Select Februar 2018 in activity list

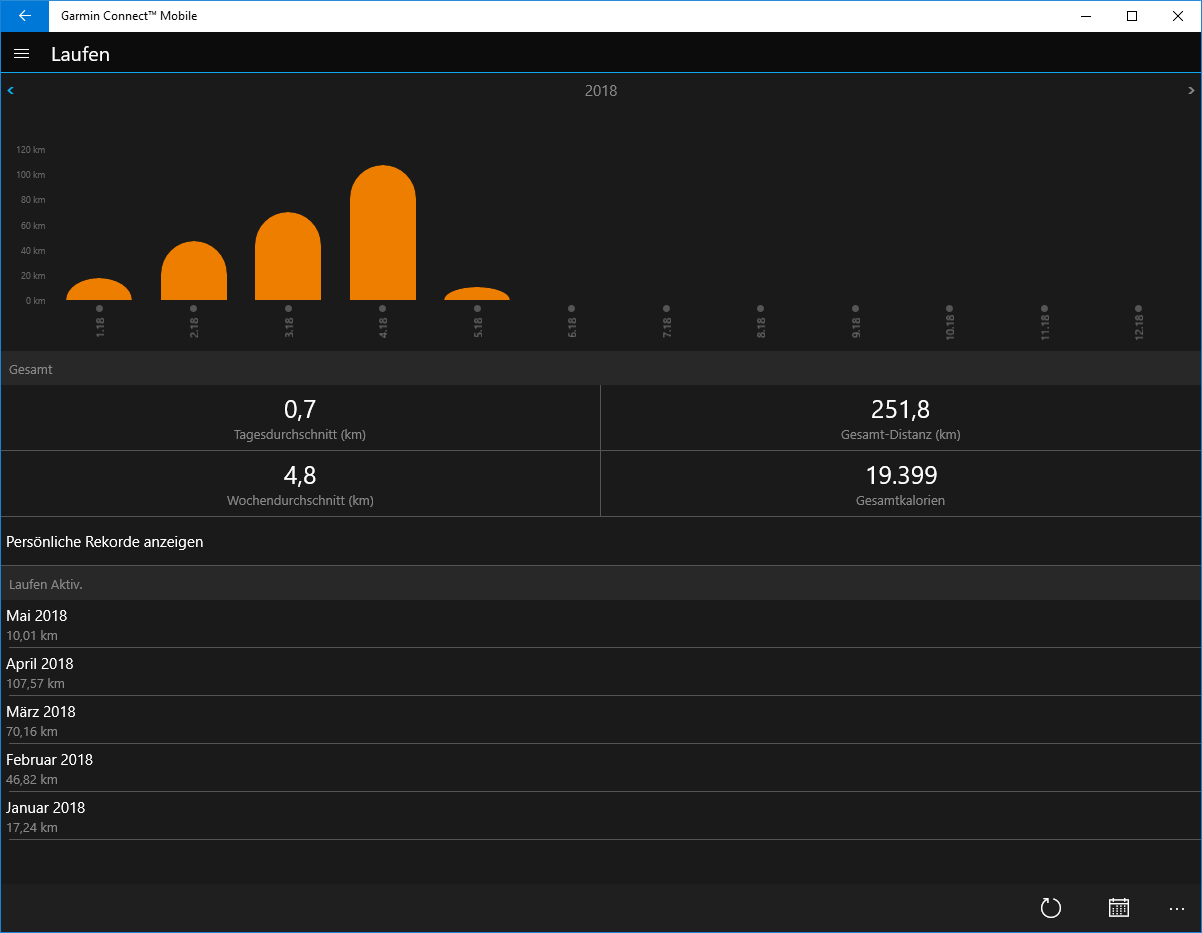[50, 768]
